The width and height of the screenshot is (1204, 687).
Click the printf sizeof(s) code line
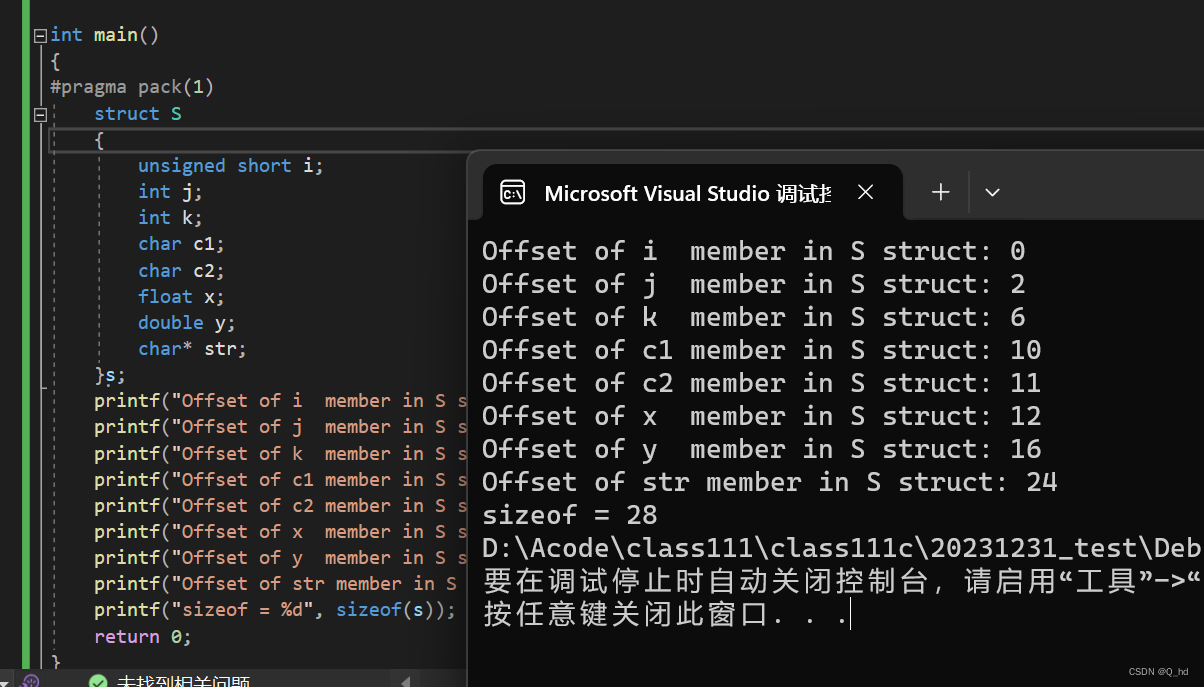(275, 610)
